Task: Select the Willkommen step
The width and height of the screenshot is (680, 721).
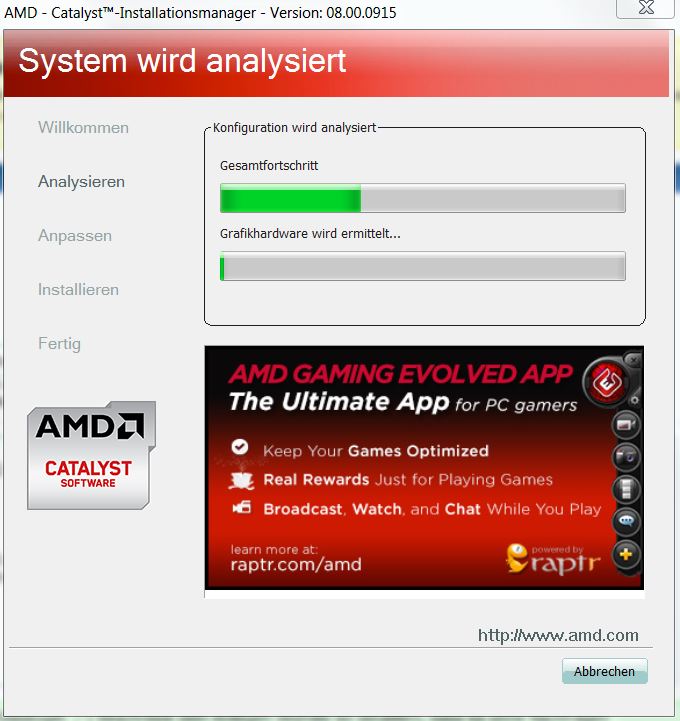Action: click(83, 127)
